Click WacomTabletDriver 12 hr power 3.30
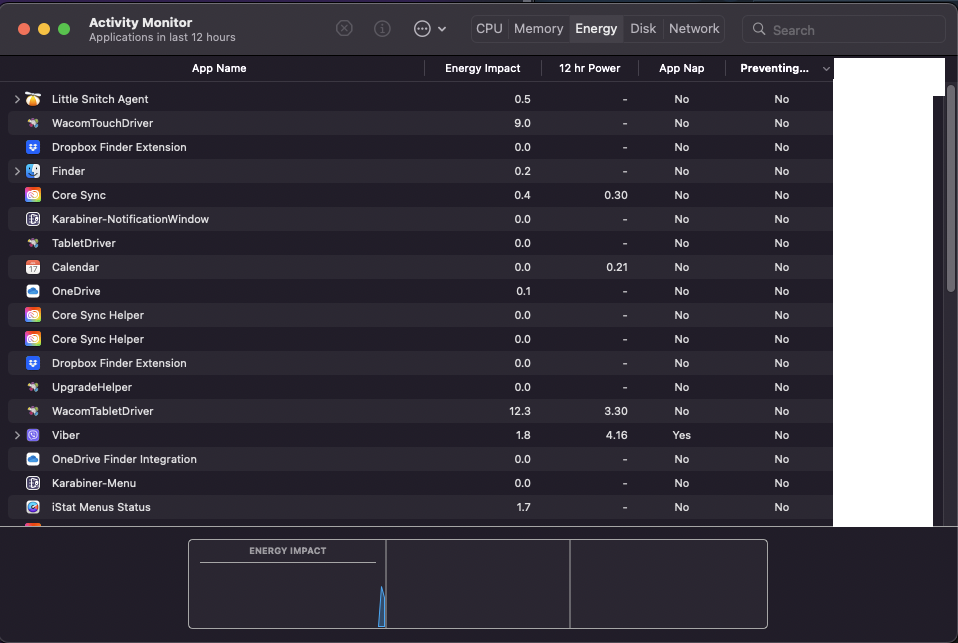The height and width of the screenshot is (643, 958). (616, 411)
